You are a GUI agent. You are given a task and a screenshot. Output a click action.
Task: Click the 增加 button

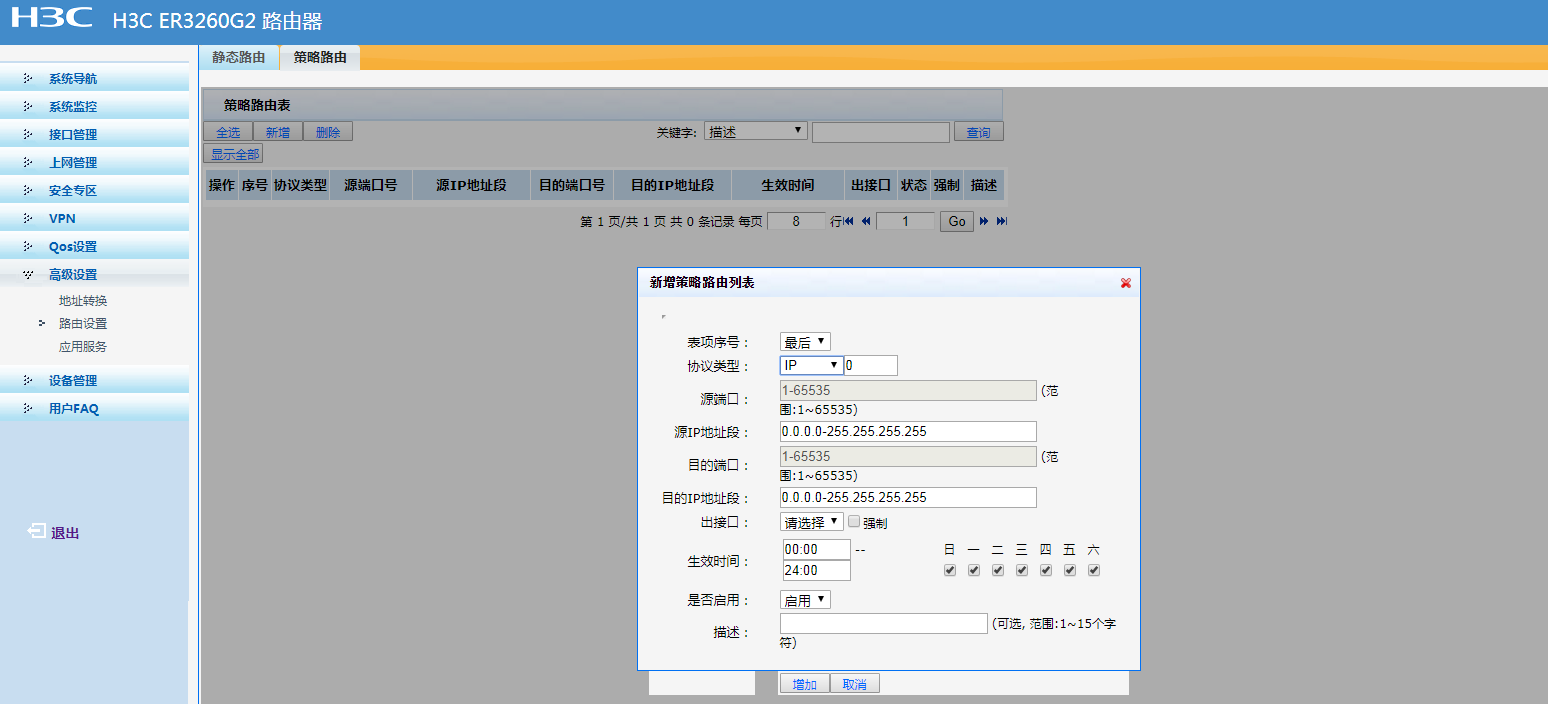tap(804, 684)
